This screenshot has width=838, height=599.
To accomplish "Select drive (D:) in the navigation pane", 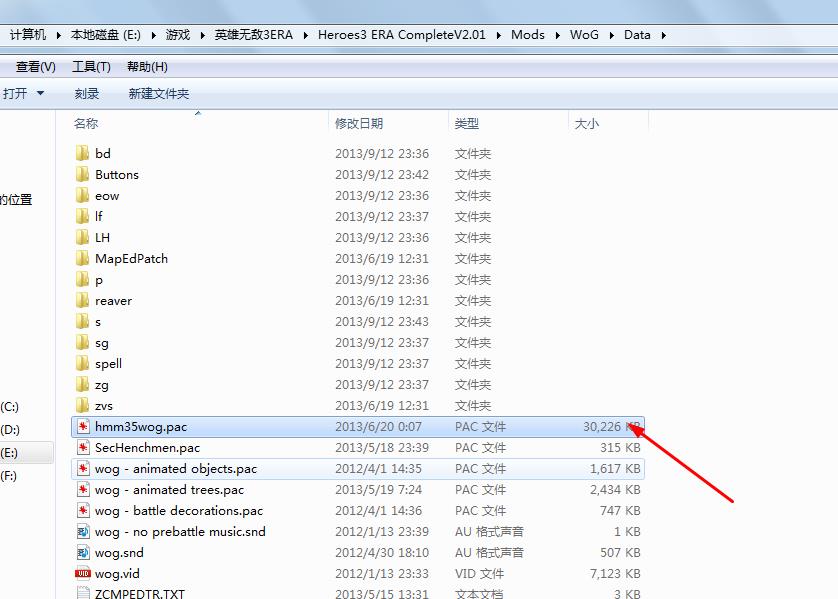I will [10, 430].
